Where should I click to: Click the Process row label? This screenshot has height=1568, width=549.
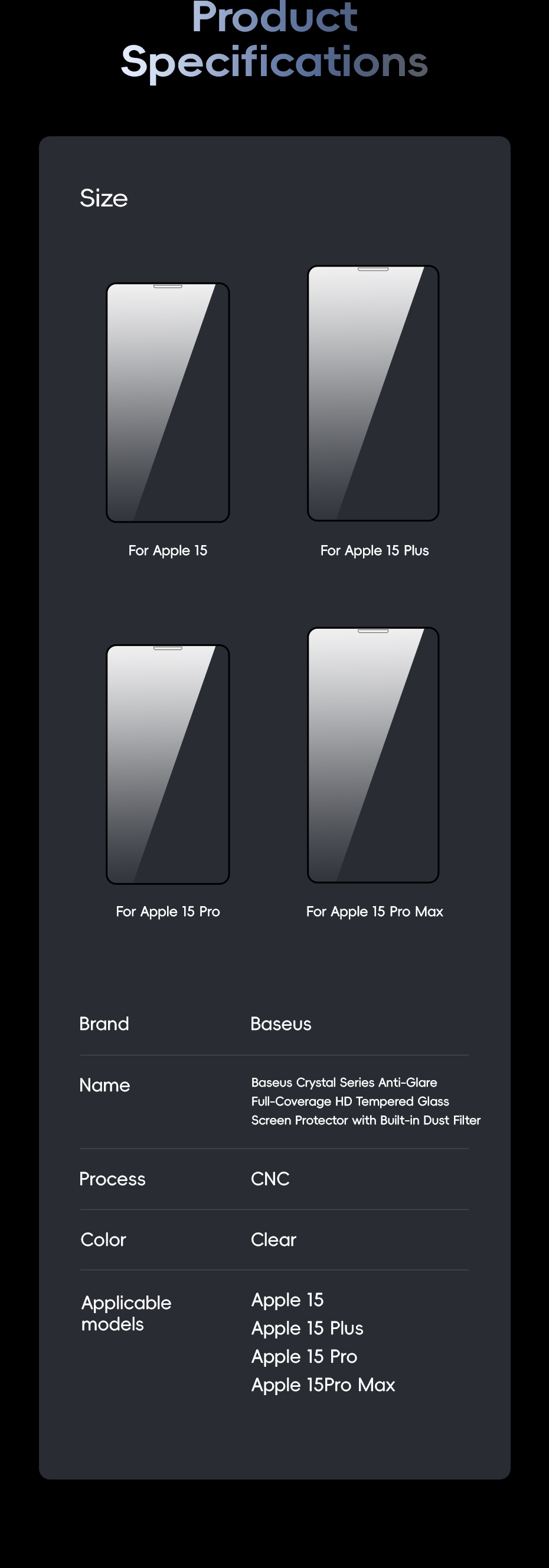click(x=113, y=1179)
